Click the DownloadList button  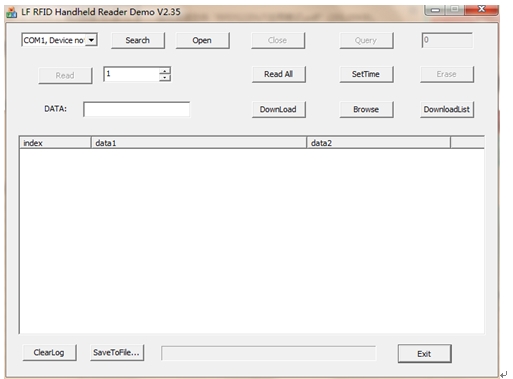[x=447, y=110]
